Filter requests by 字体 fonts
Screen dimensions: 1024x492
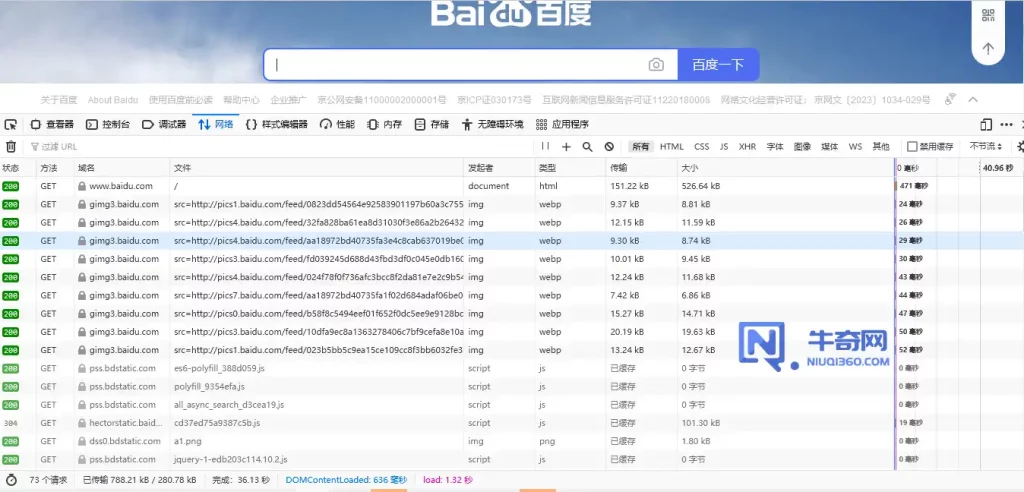click(x=775, y=147)
